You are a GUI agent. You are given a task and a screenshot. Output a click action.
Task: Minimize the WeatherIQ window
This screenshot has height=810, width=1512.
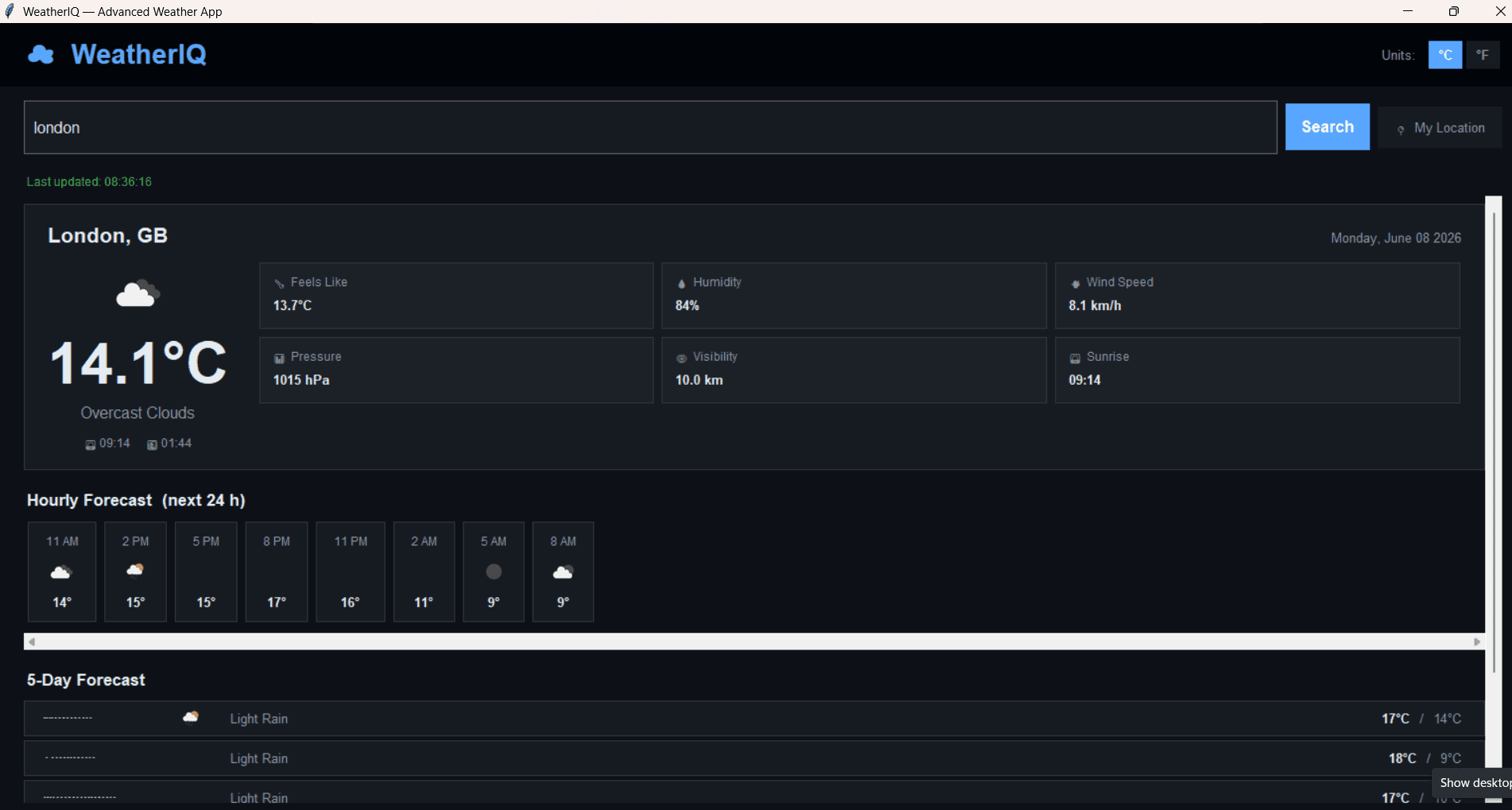tap(1408, 11)
